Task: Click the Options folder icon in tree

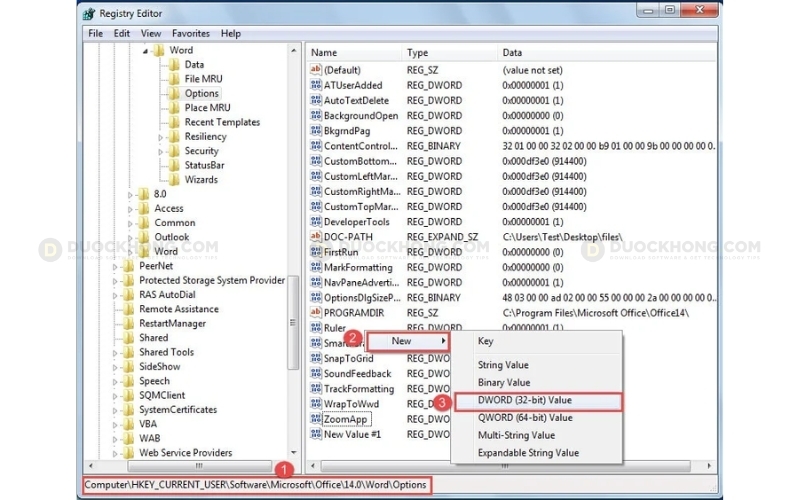Action: point(174,93)
